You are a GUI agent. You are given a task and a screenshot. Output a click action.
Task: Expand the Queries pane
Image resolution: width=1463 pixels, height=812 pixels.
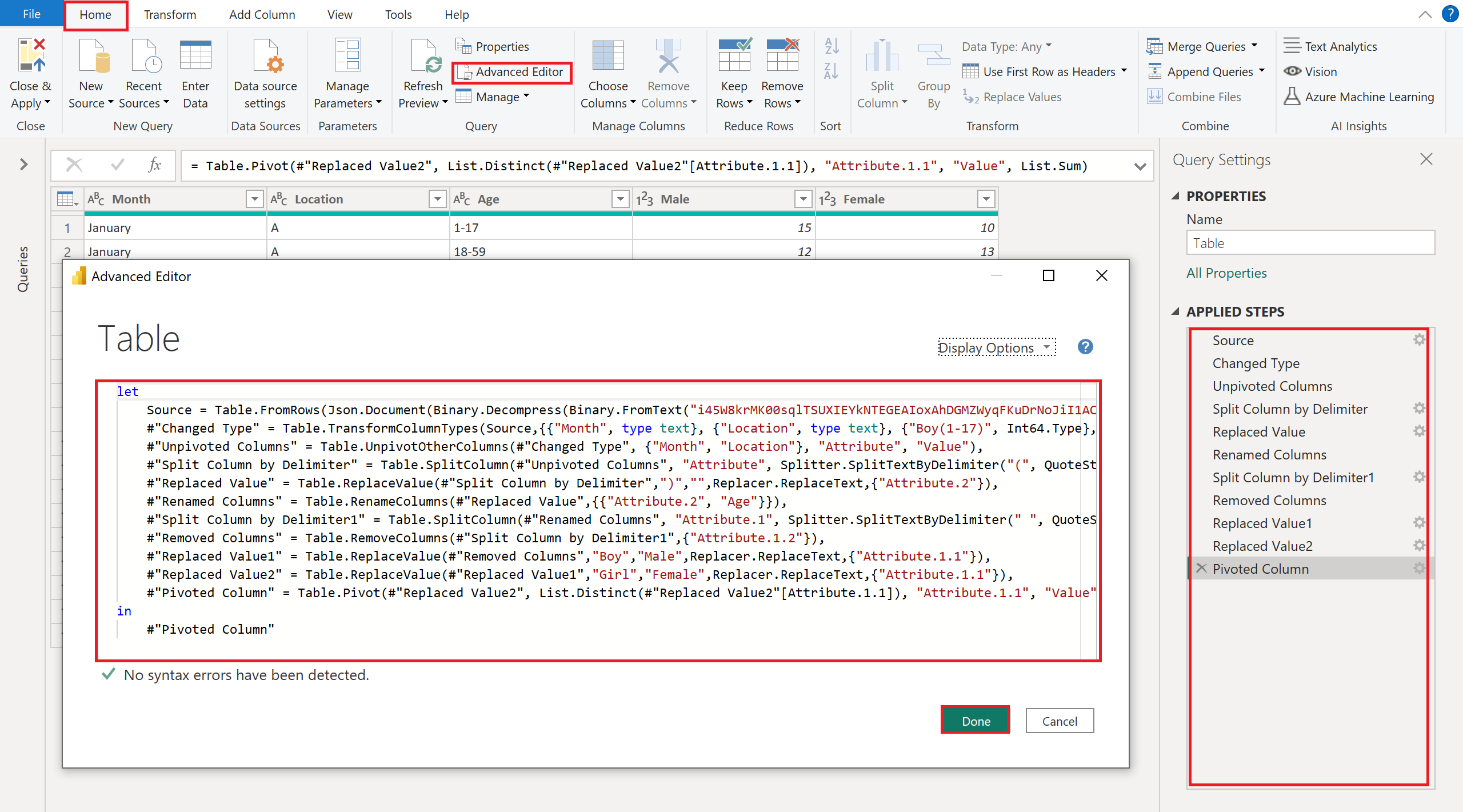[23, 165]
